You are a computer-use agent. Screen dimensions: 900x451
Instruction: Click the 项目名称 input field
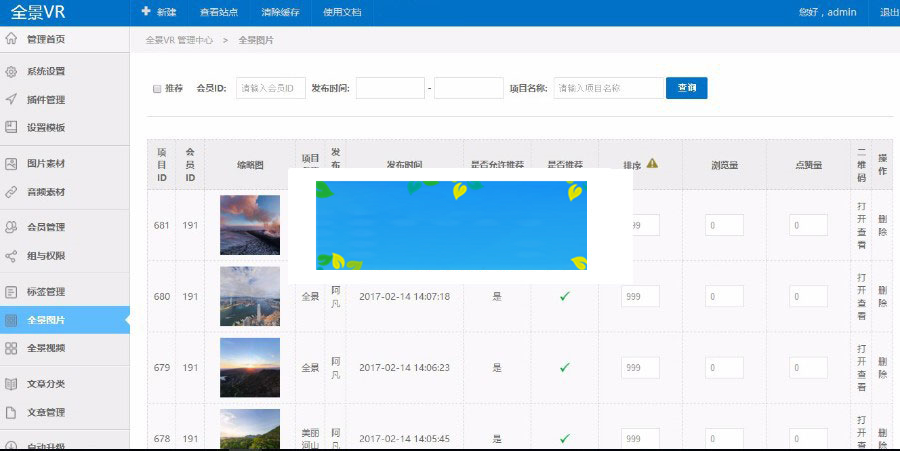click(x=608, y=88)
